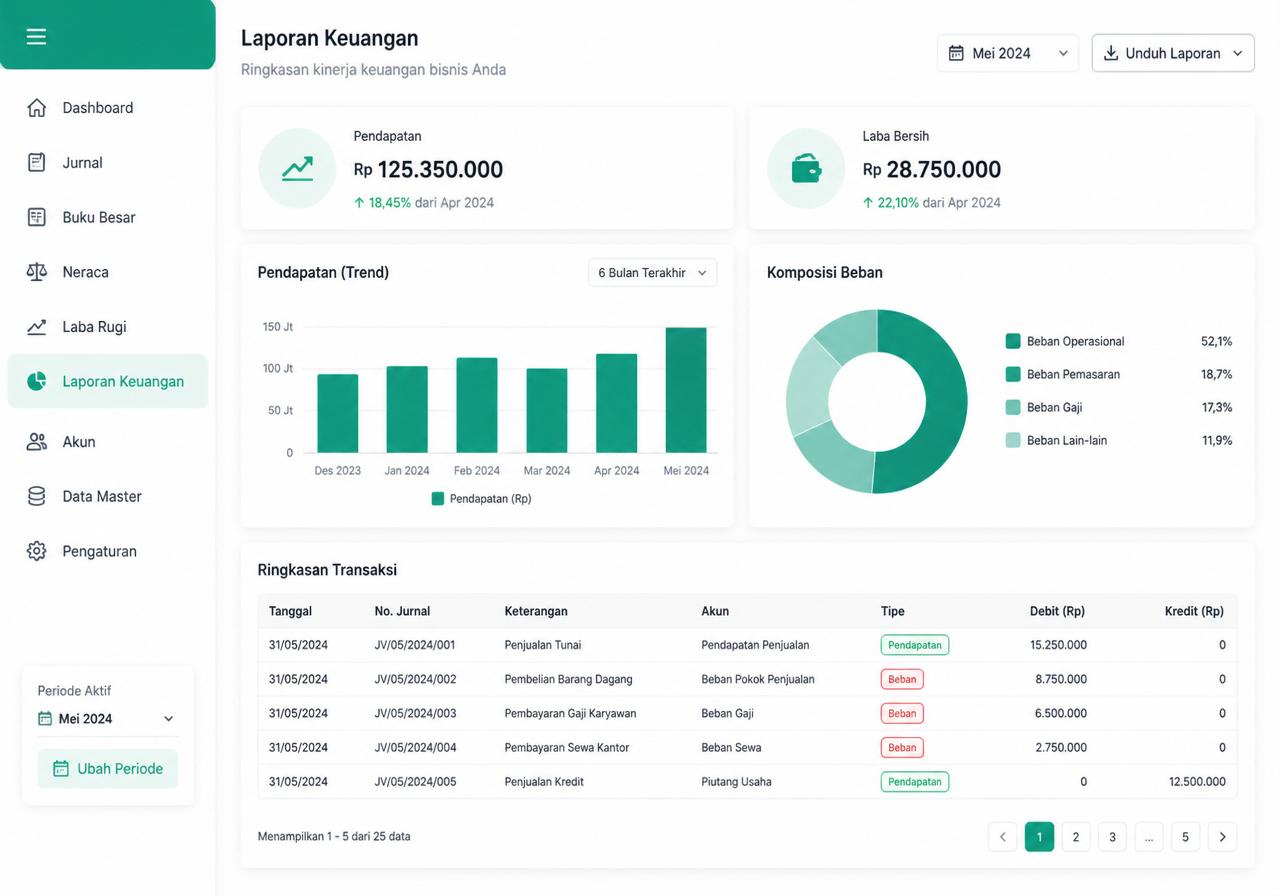Click journal number JV/05/2024/001

coord(415,645)
